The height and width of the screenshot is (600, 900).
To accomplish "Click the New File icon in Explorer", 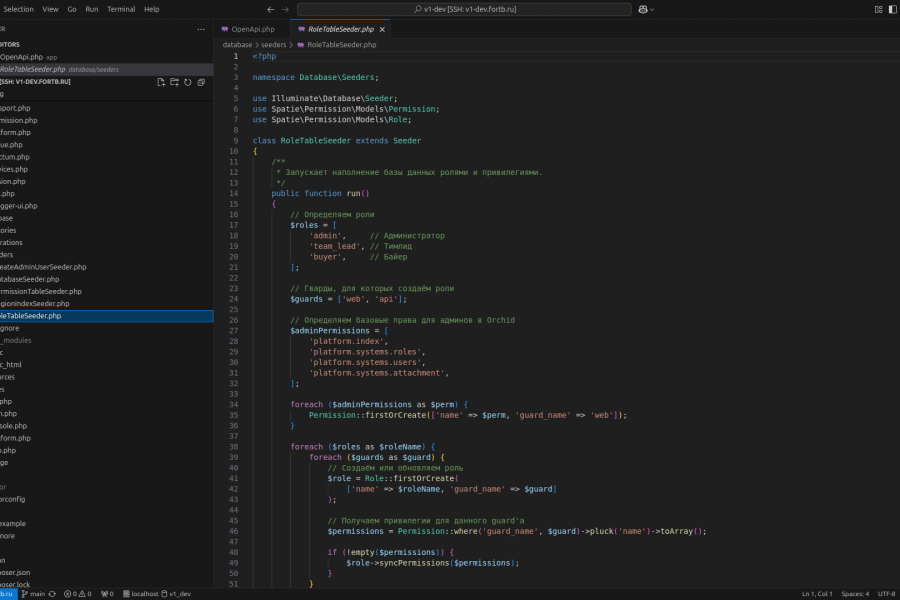I will (x=161, y=82).
